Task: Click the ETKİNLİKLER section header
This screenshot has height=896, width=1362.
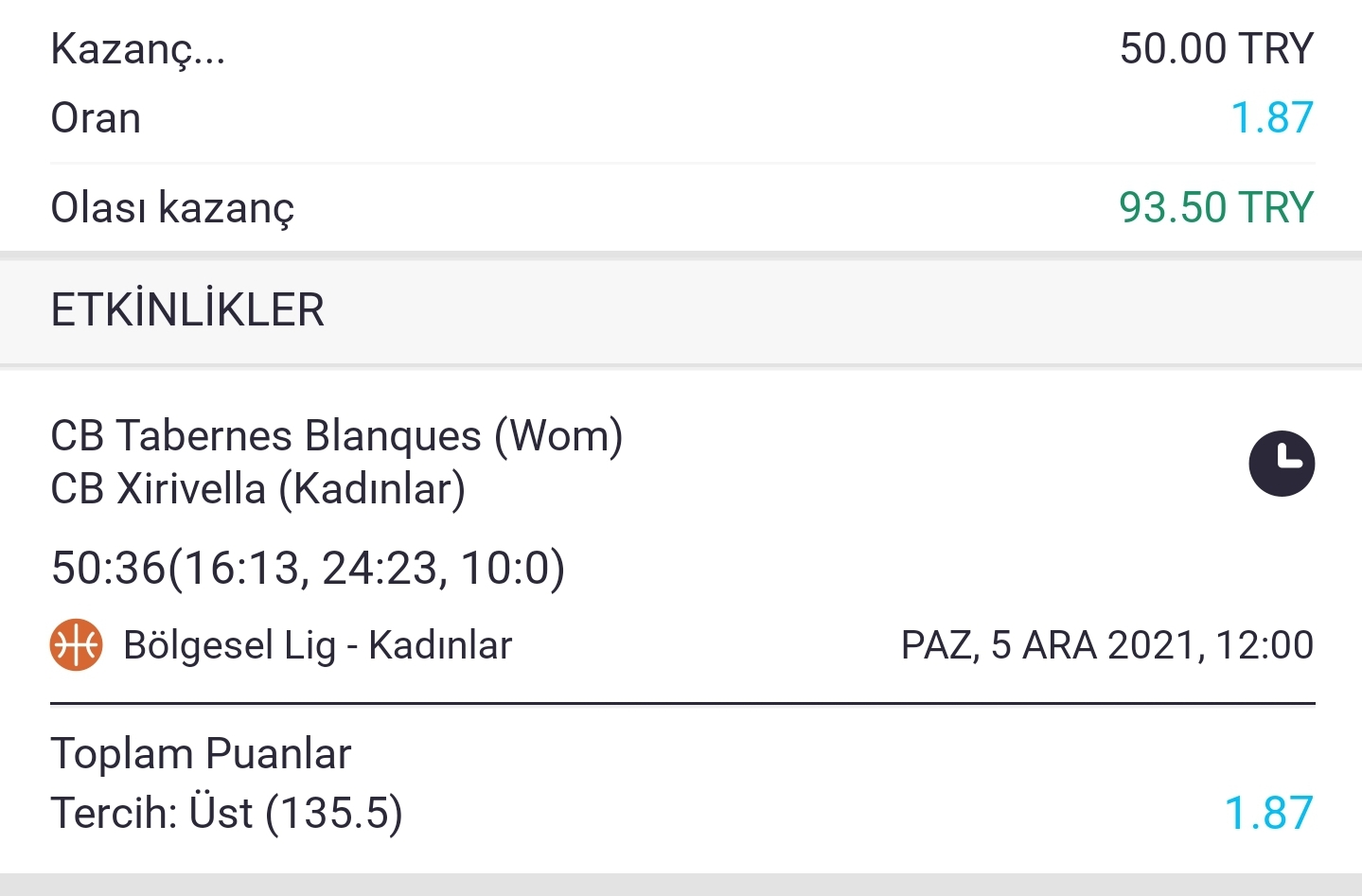Action: [x=187, y=310]
